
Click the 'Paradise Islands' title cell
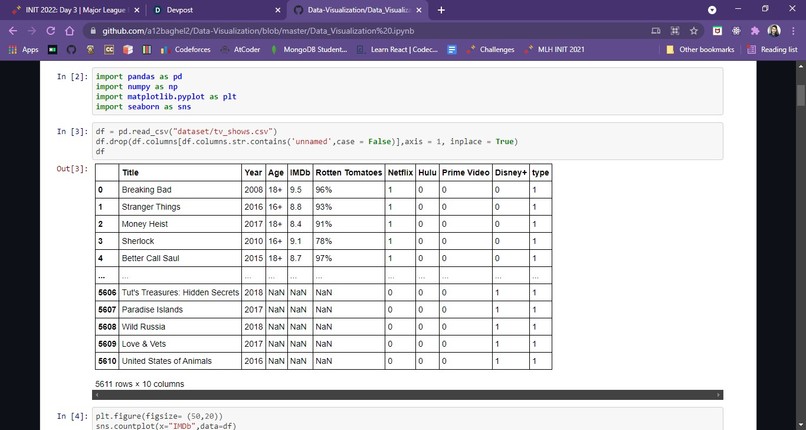[180, 310]
